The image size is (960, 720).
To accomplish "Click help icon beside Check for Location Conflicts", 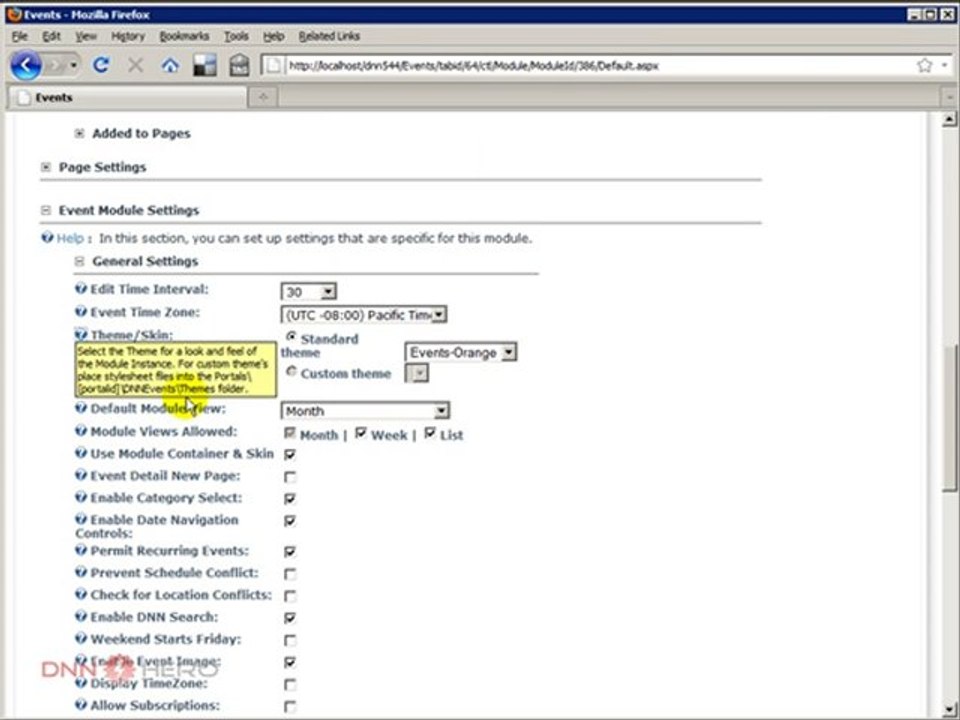I will pyautogui.click(x=81, y=594).
